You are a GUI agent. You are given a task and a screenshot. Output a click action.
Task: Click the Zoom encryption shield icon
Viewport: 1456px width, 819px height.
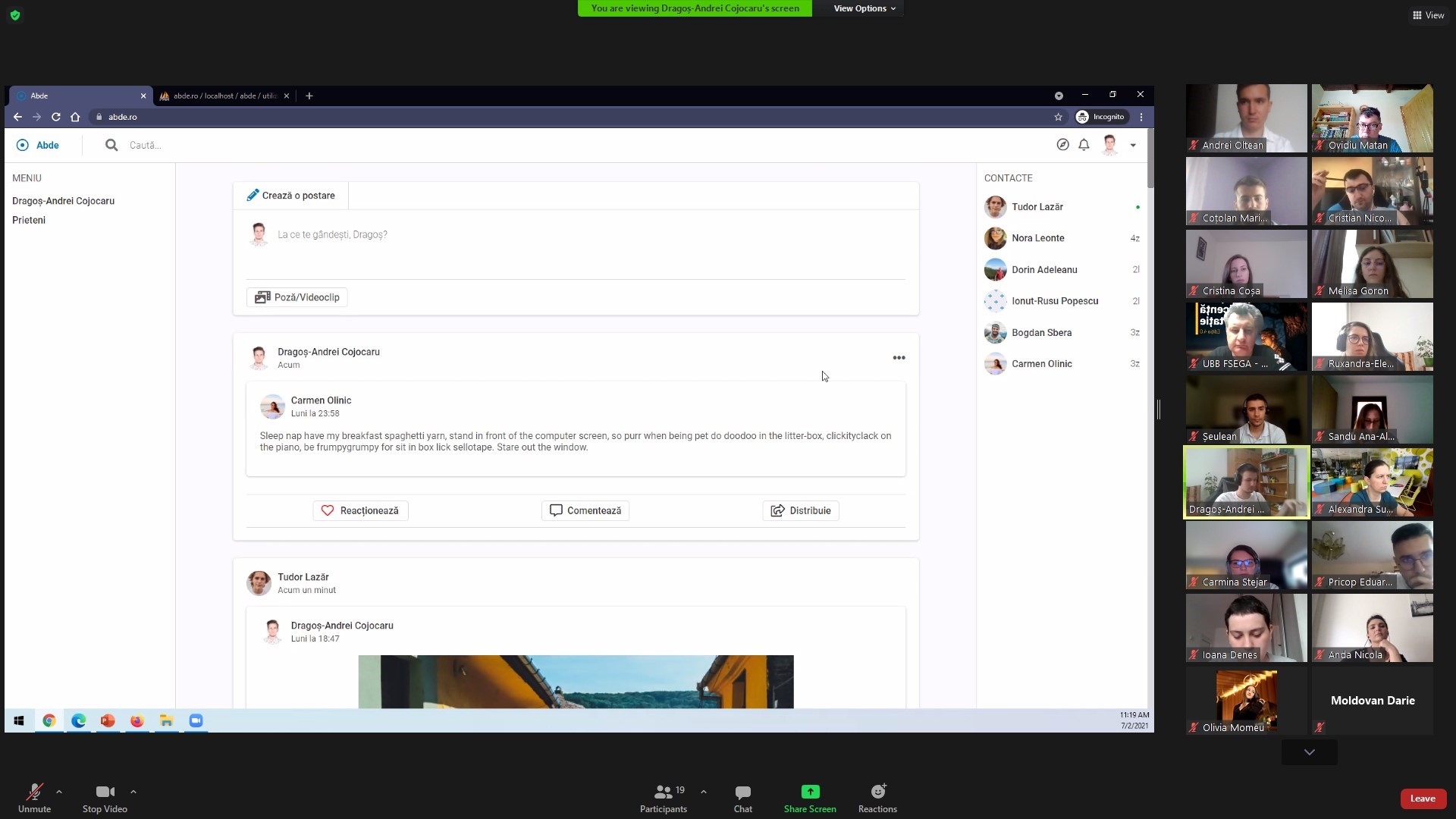tap(15, 15)
